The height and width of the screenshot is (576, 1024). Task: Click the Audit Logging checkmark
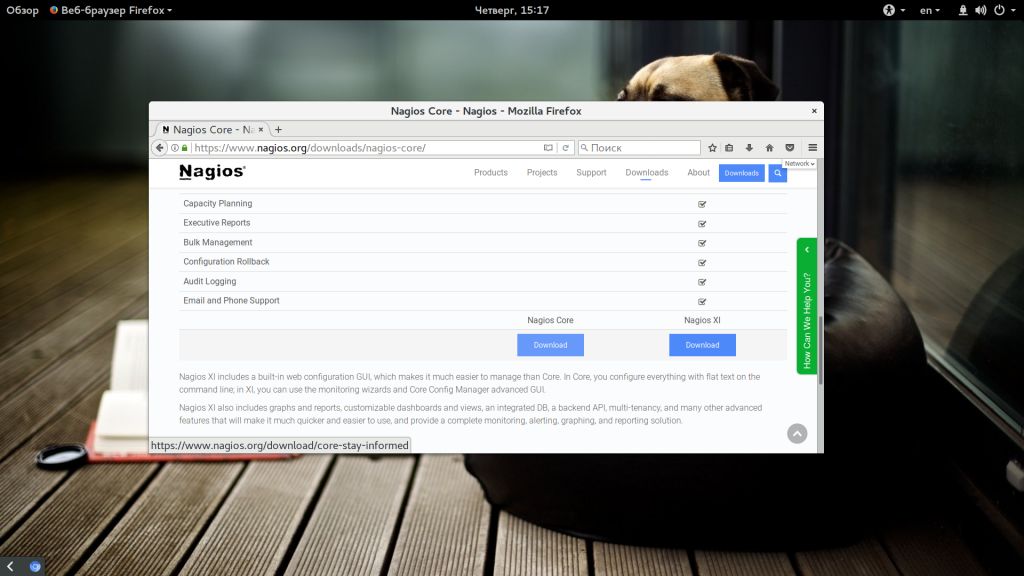(x=702, y=282)
